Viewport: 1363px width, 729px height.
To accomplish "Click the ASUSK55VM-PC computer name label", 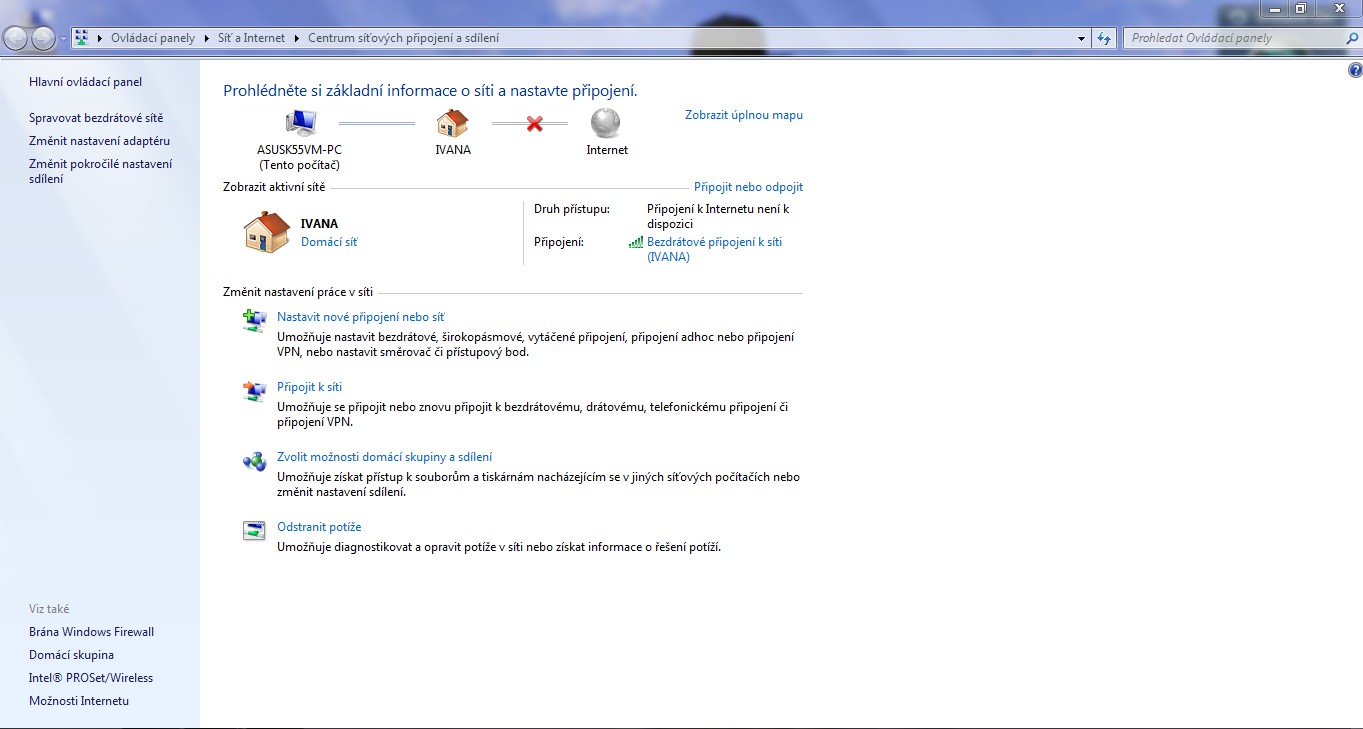I will point(300,150).
